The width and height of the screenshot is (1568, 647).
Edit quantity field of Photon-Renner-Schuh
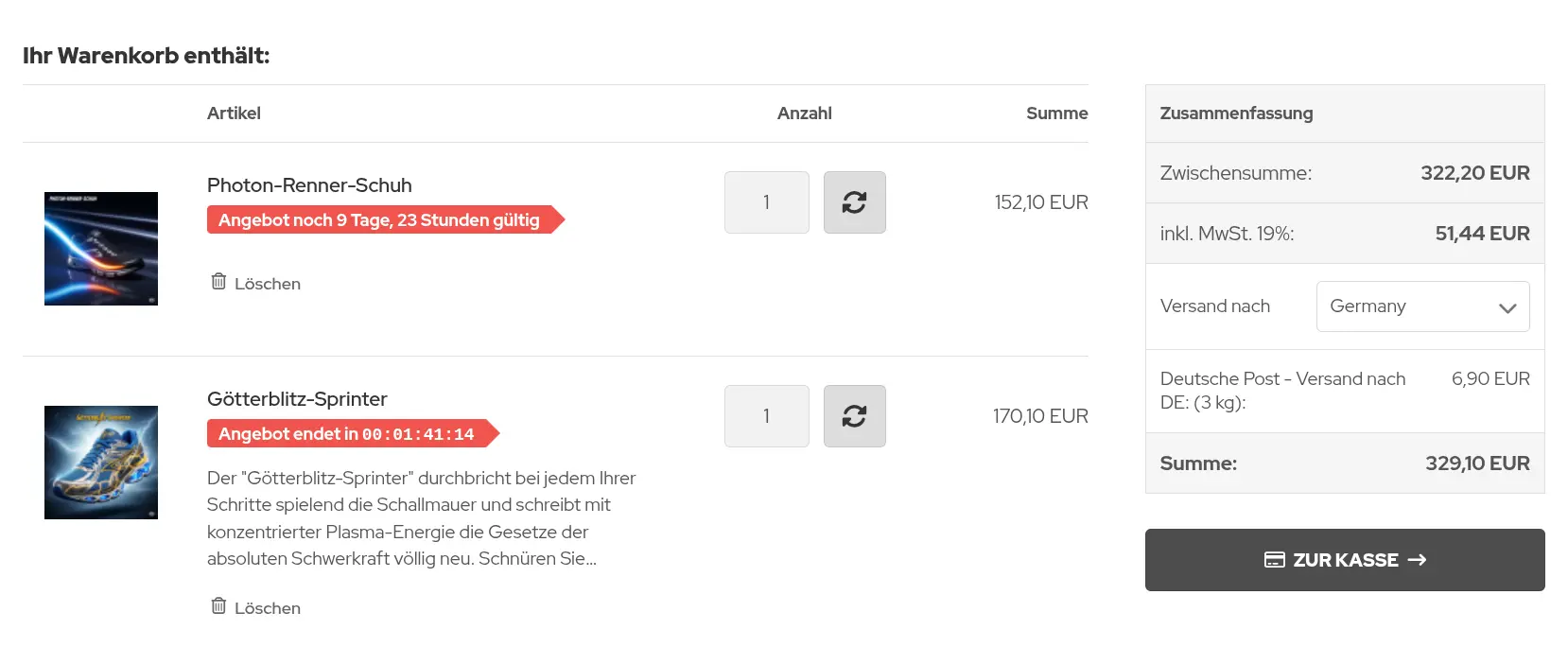[767, 202]
